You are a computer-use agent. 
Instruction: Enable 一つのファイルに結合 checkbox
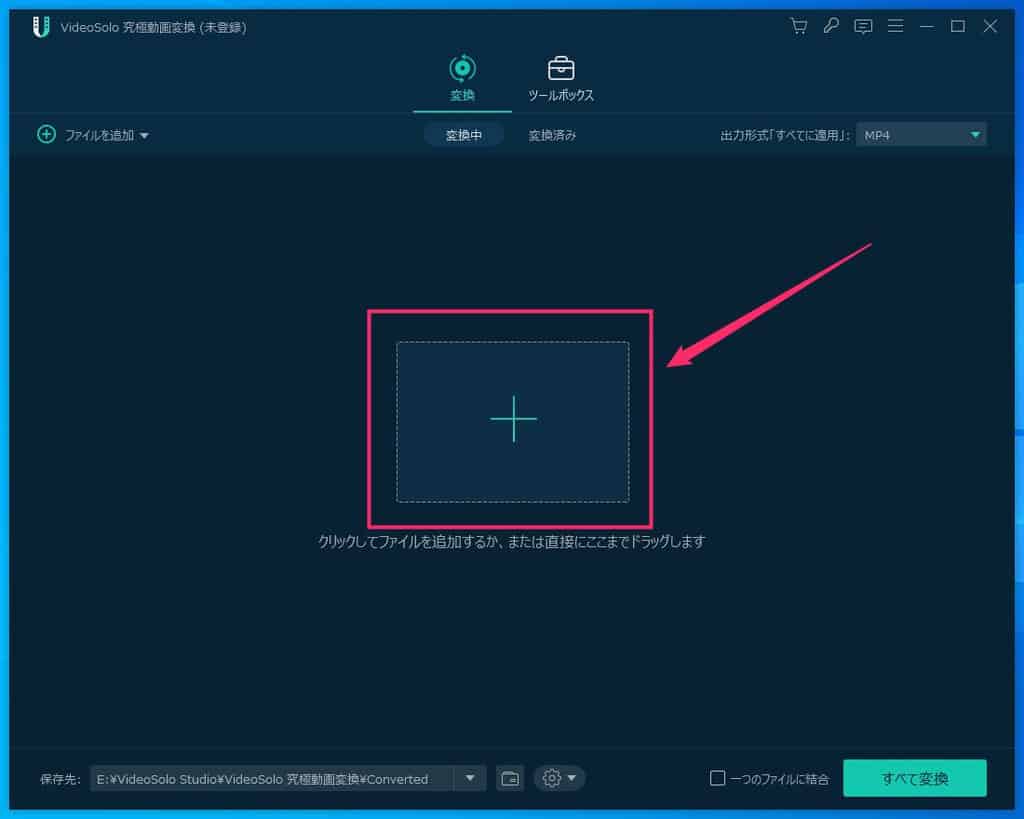[717, 778]
